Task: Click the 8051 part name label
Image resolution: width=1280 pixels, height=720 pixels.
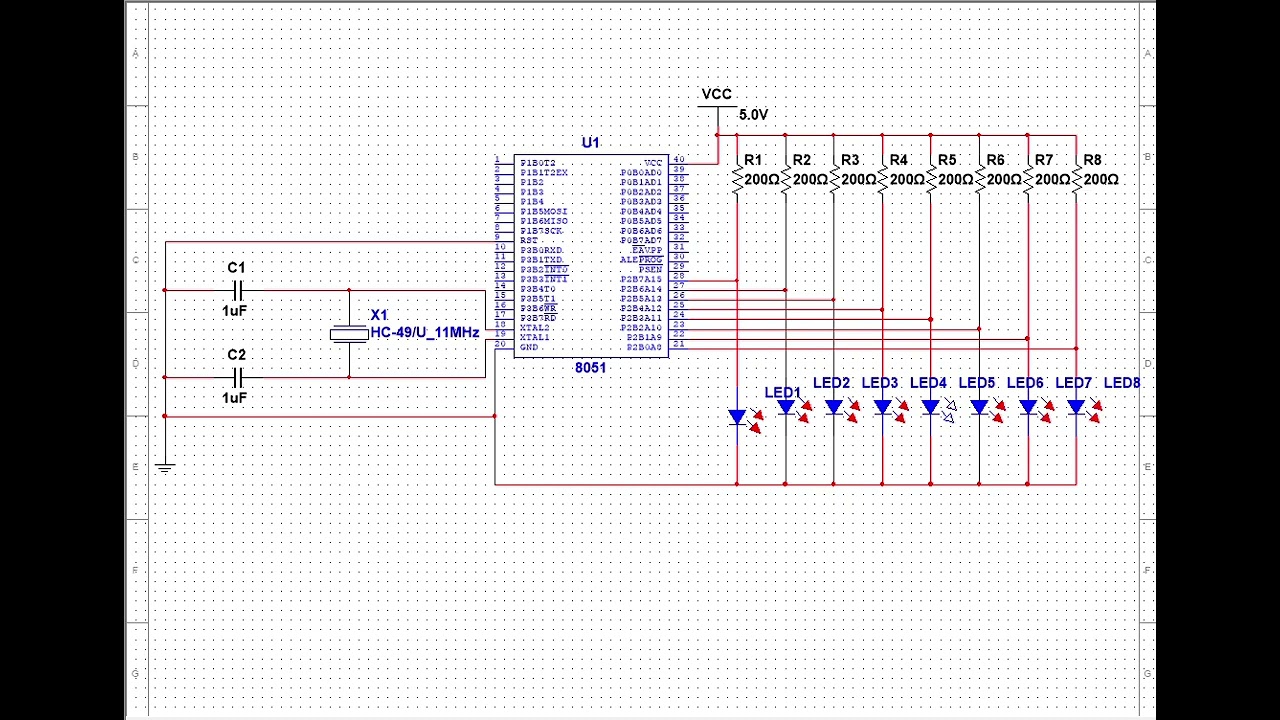Action: point(590,368)
